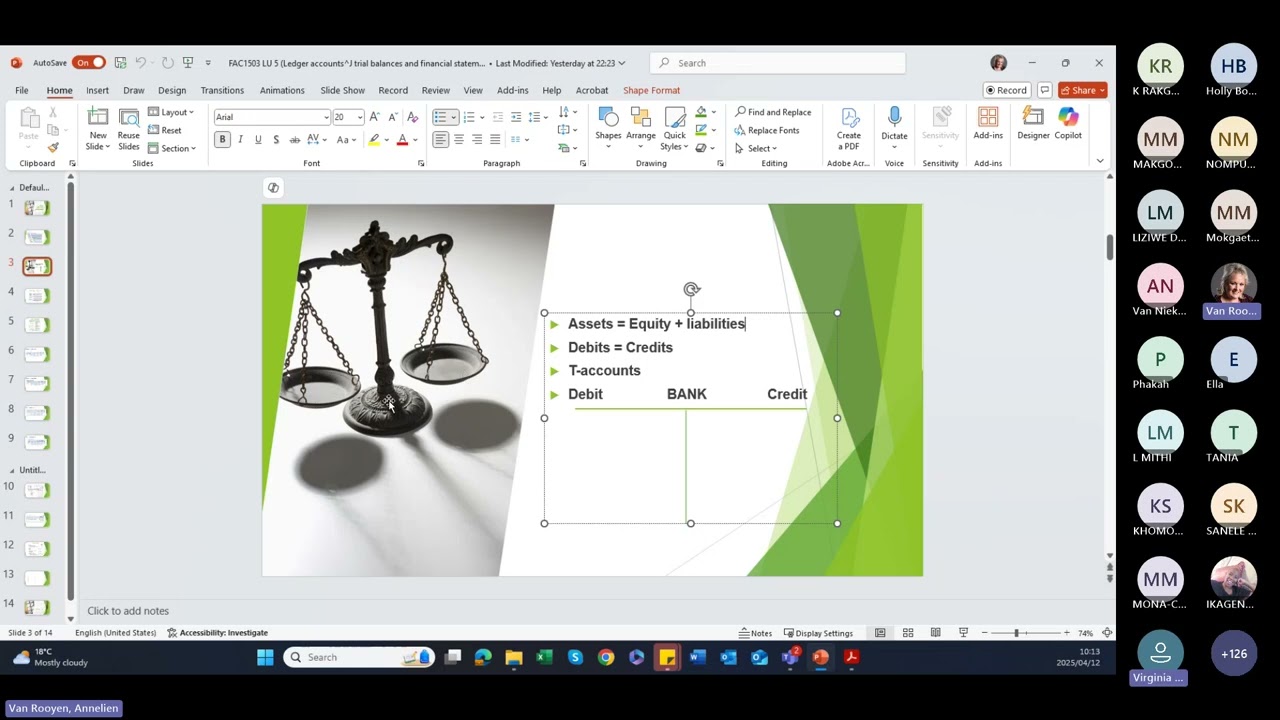Click Accessibility: Investigate in status bar
This screenshot has width=1280, height=720.
pos(217,633)
